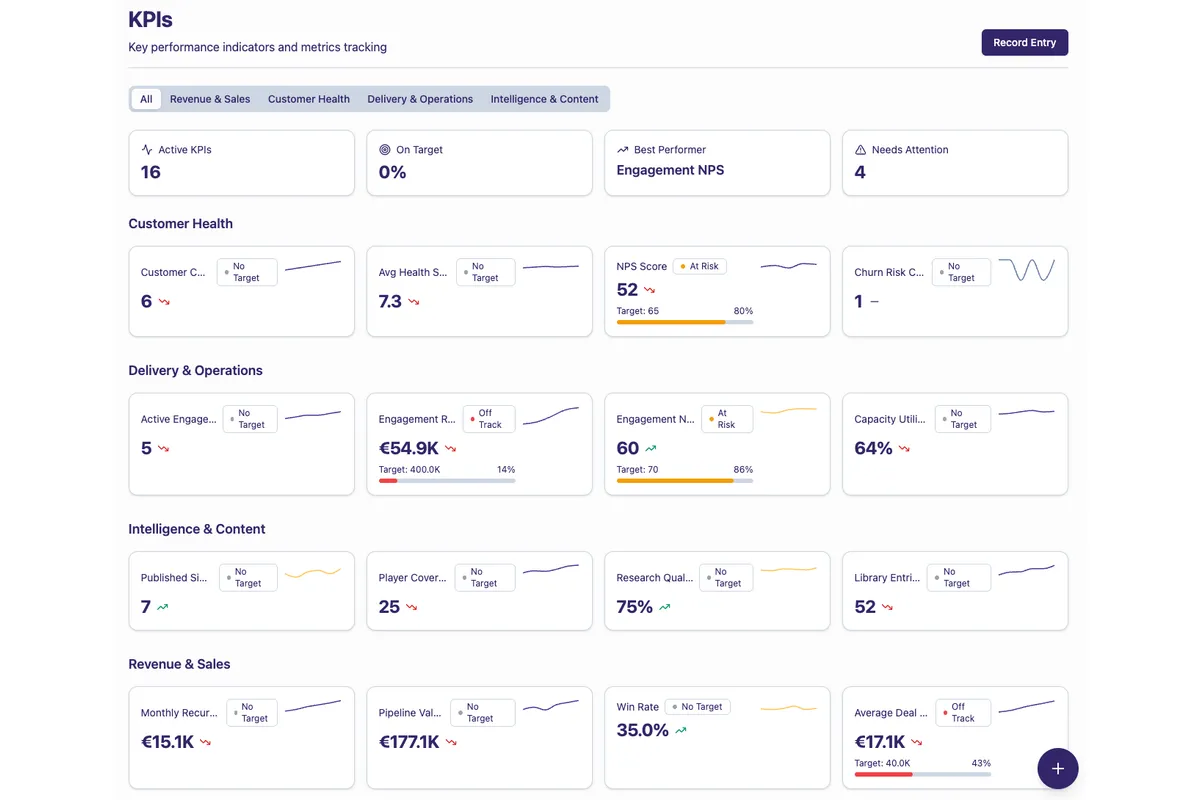The image size is (1200, 800).
Task: Click the green arrow beside Published Si... value 7
Action: click(165, 606)
